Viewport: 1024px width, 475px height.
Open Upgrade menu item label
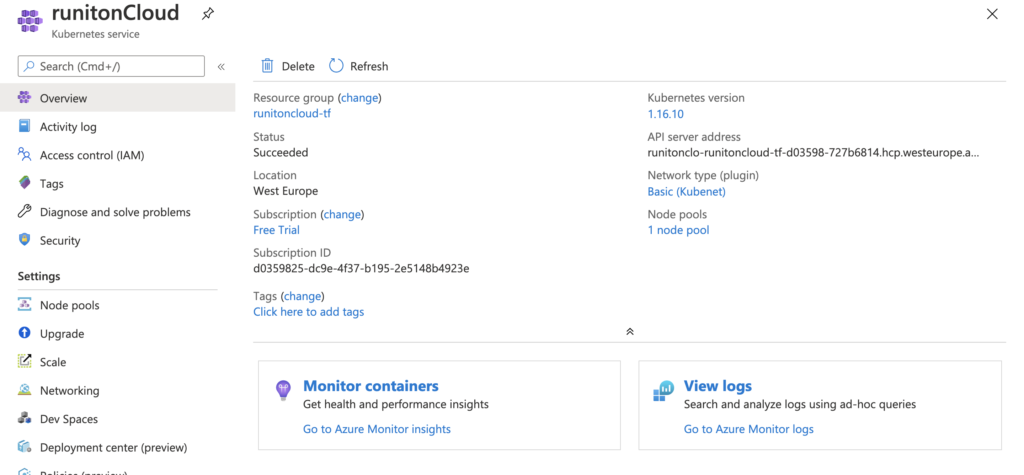tap(62, 334)
